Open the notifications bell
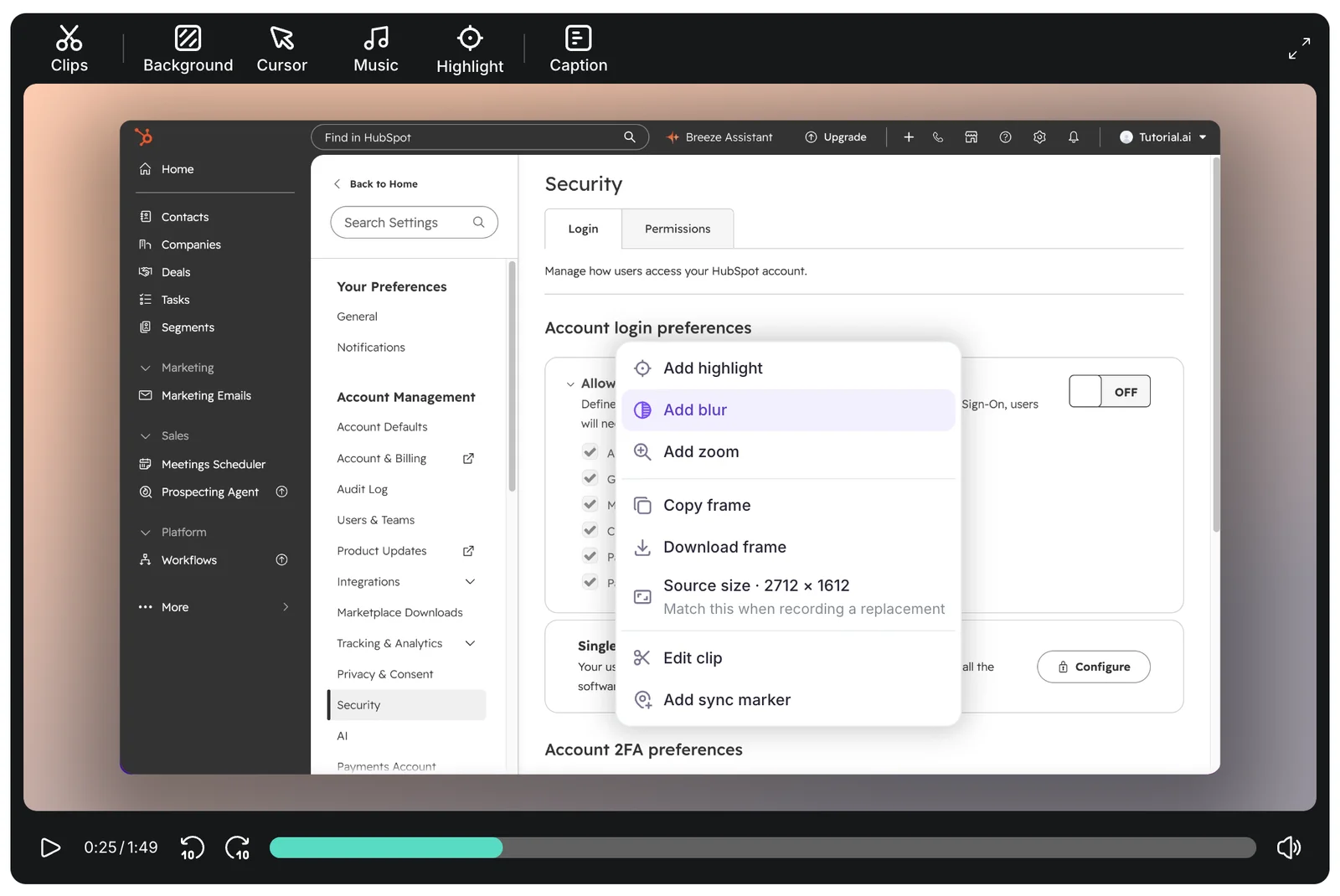Screen dimensions: 1340x896 1074,137
